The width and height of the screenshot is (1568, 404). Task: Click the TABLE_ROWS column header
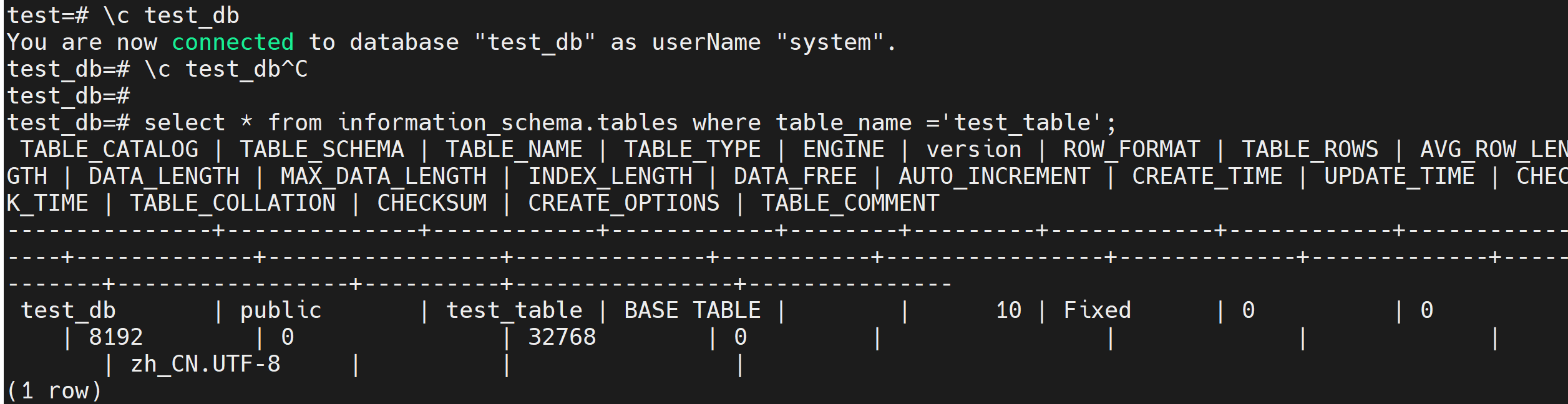(1310, 150)
